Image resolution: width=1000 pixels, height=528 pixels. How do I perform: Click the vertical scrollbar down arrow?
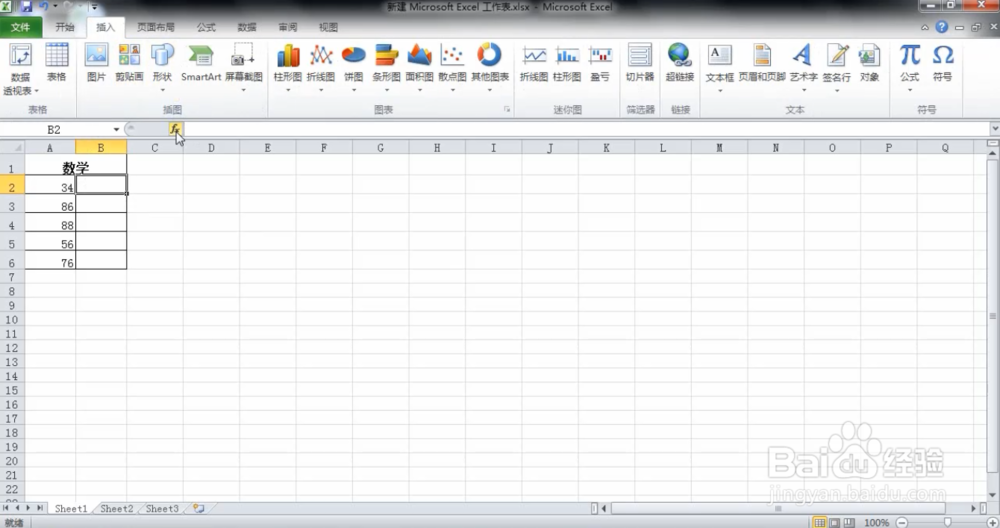993,495
